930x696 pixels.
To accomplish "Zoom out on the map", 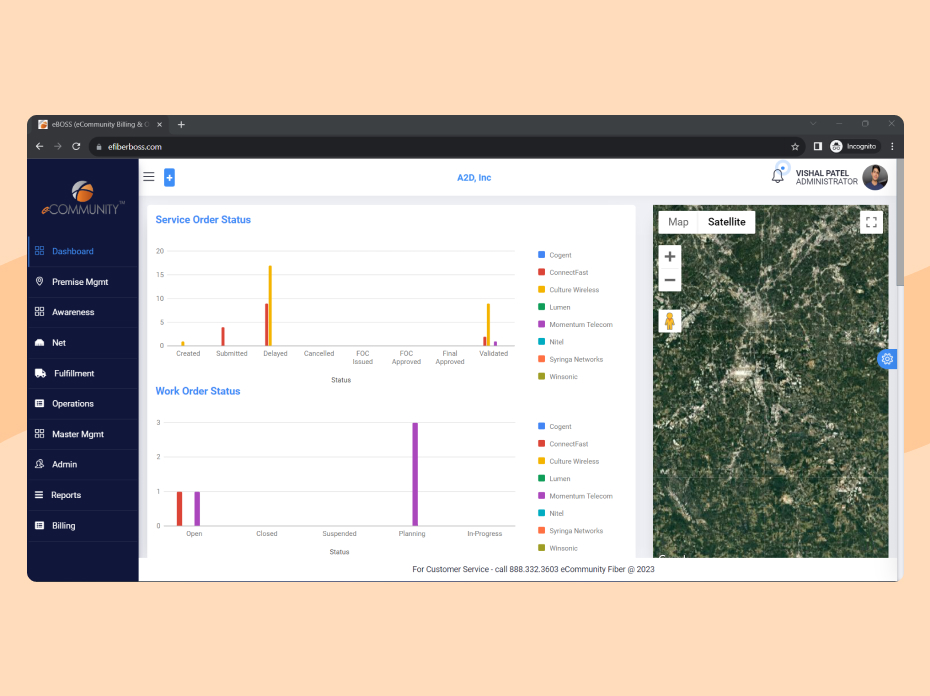I will click(670, 280).
